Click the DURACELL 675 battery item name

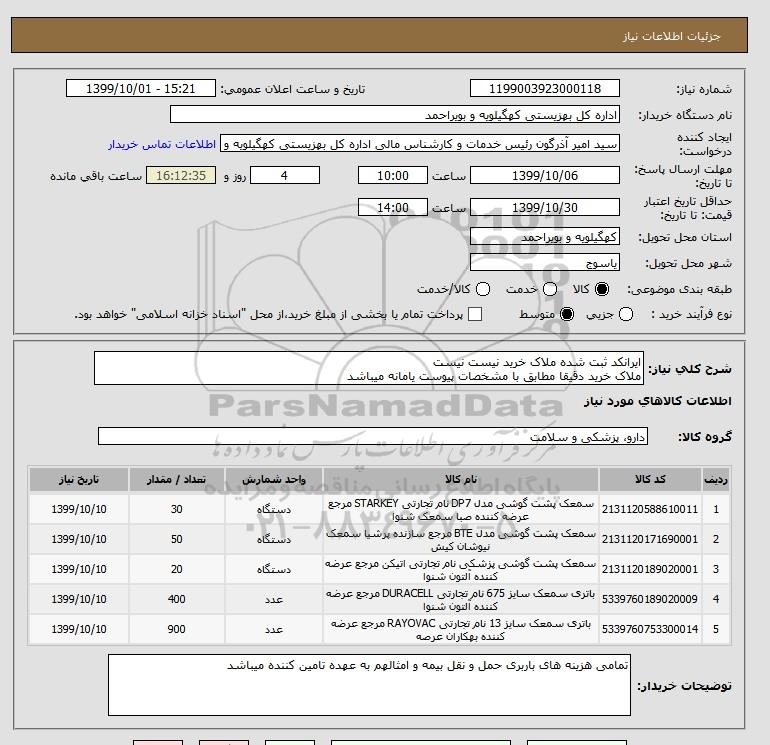coord(461,600)
